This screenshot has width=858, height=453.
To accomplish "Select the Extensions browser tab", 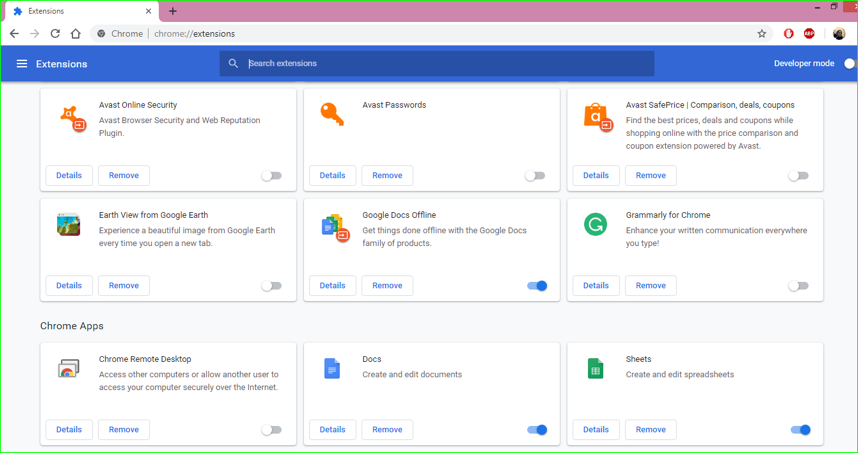I will [80, 11].
